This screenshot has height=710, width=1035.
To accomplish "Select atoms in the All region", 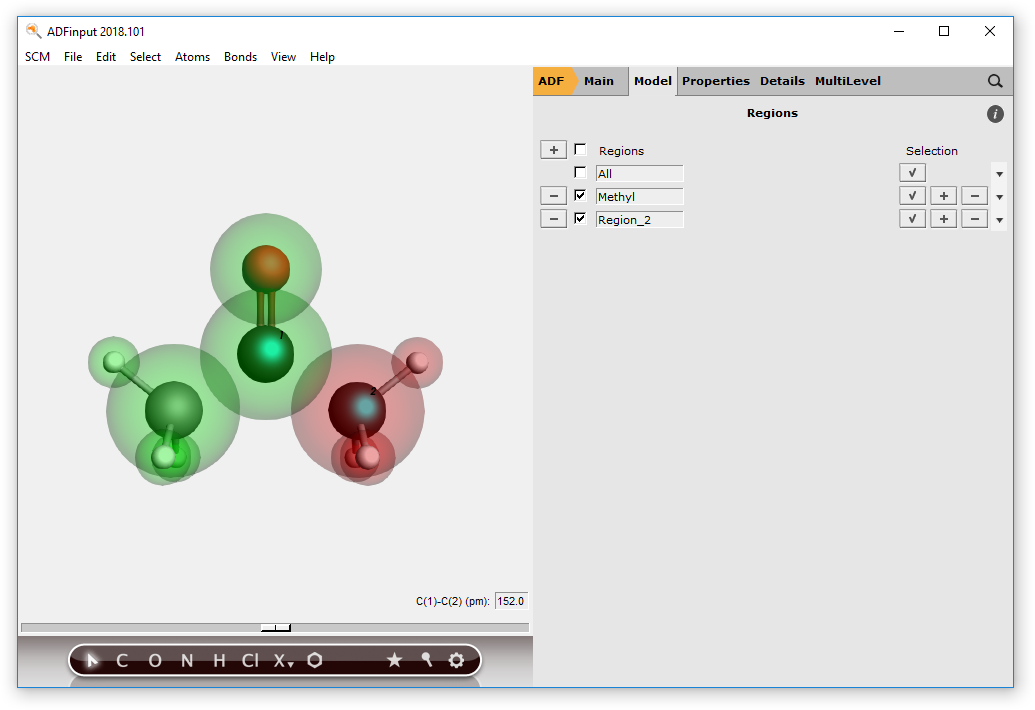I will tap(912, 173).
